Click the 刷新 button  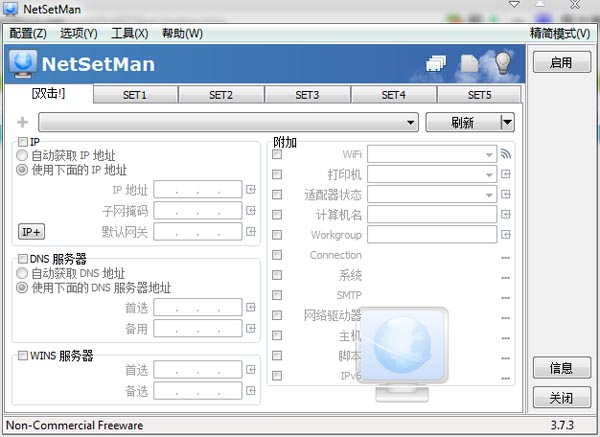tap(463, 122)
